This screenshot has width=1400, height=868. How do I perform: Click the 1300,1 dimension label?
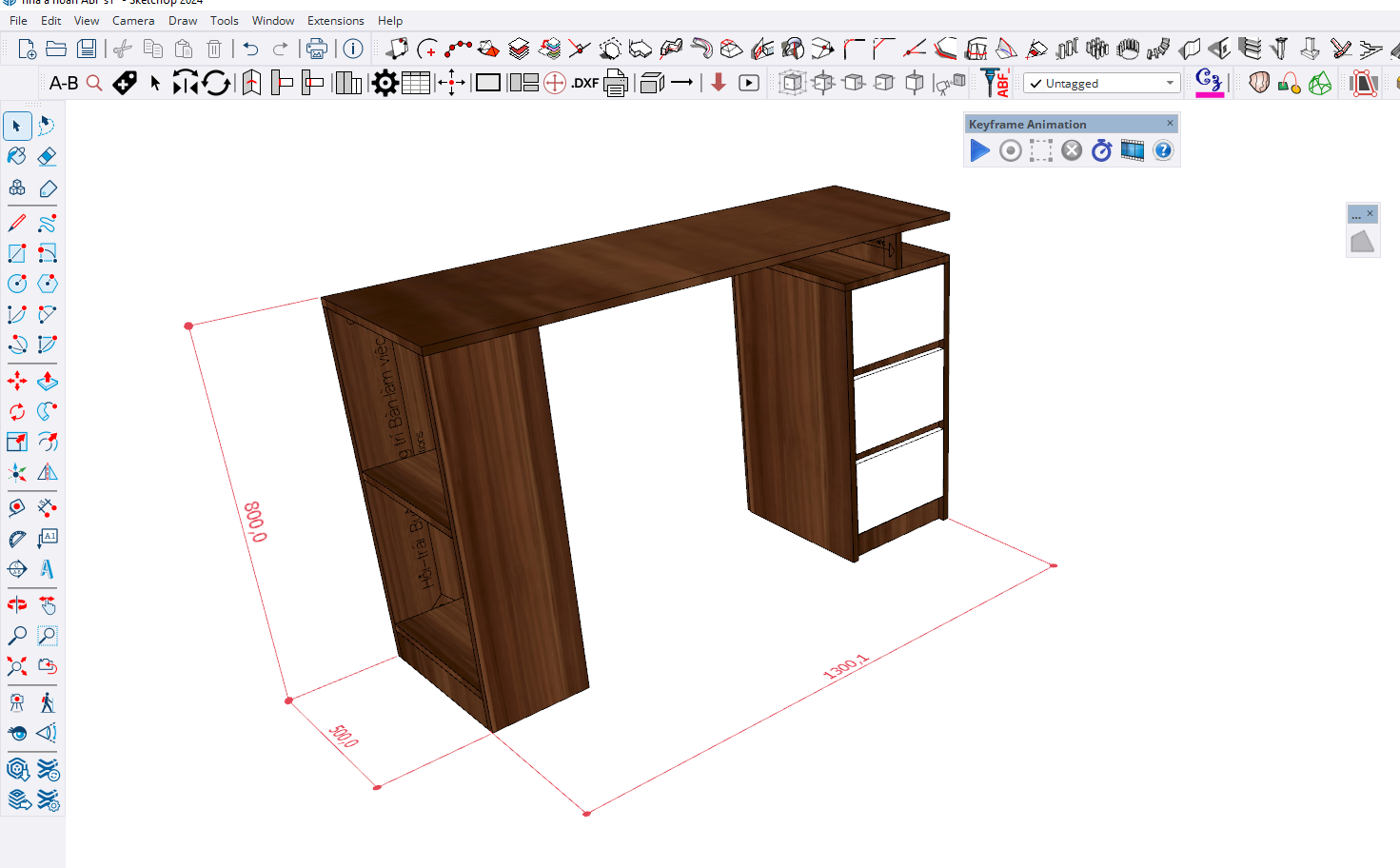tap(845, 667)
